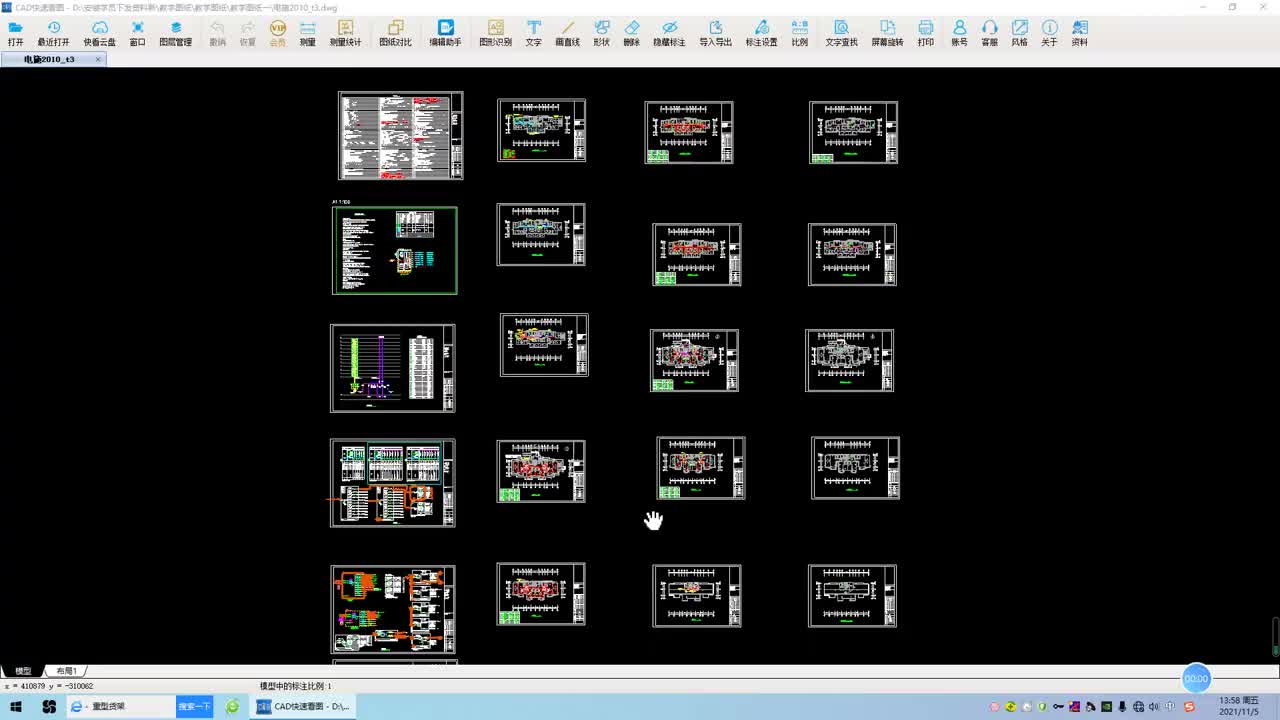Select the 删除 eraser tool
This screenshot has width=1280, height=720.
click(631, 33)
